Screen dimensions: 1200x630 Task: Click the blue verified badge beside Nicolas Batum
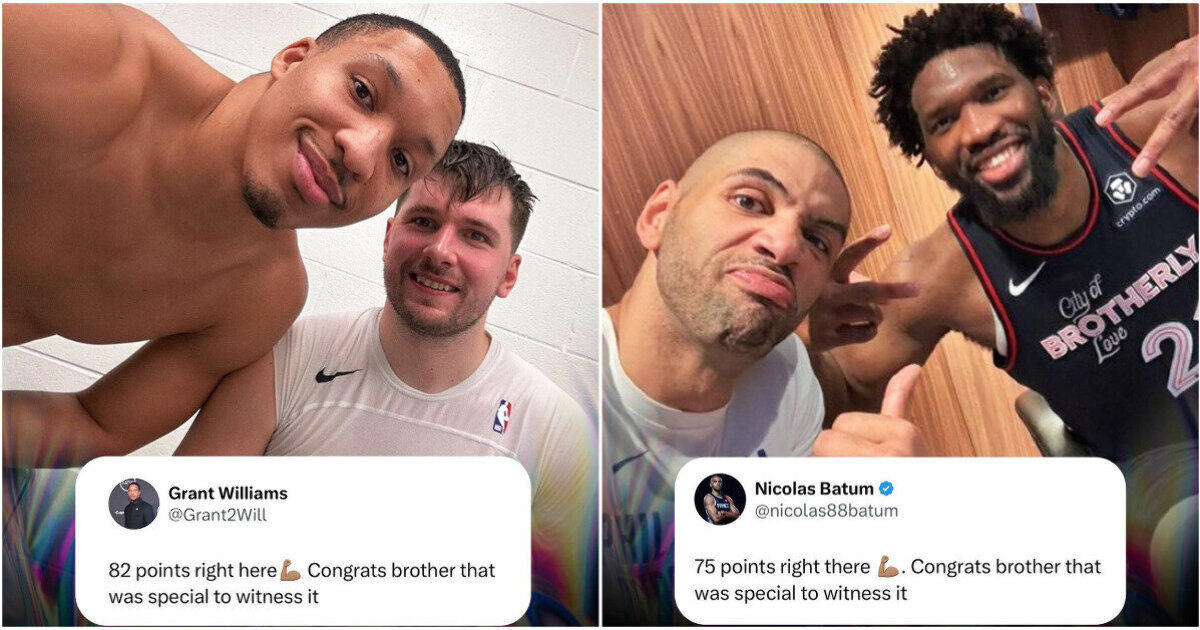[886, 488]
